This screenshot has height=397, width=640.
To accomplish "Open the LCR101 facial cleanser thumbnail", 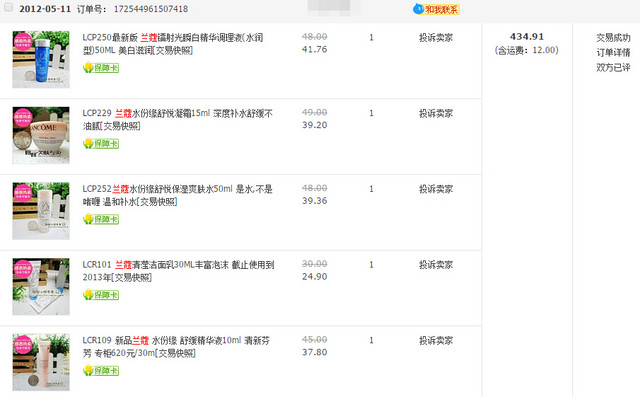I will pyautogui.click(x=41, y=286).
